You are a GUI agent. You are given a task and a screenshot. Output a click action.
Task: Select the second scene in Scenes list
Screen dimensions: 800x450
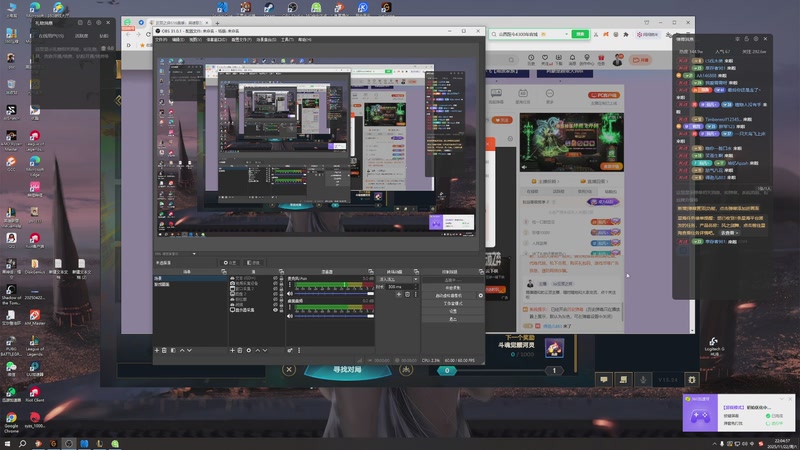tap(190, 284)
